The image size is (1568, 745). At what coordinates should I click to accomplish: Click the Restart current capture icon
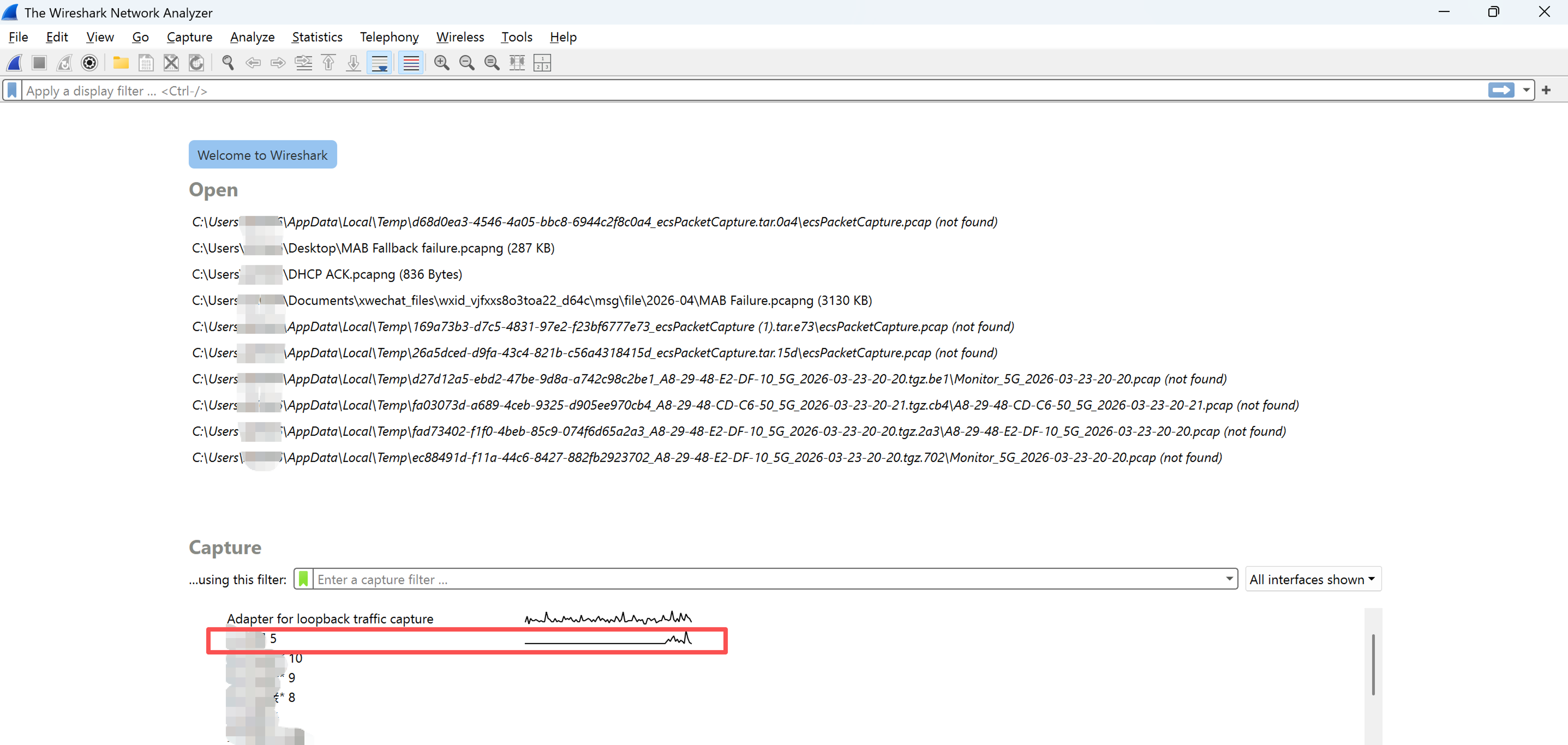click(x=65, y=63)
